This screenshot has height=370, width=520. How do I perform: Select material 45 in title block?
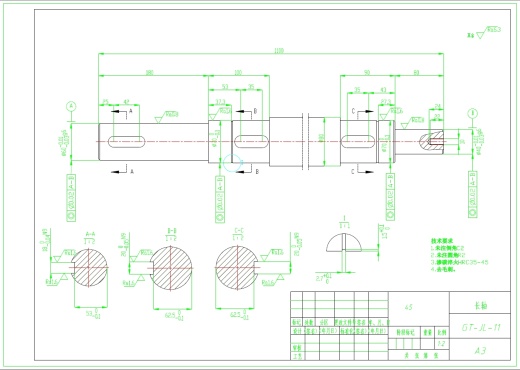point(408,307)
